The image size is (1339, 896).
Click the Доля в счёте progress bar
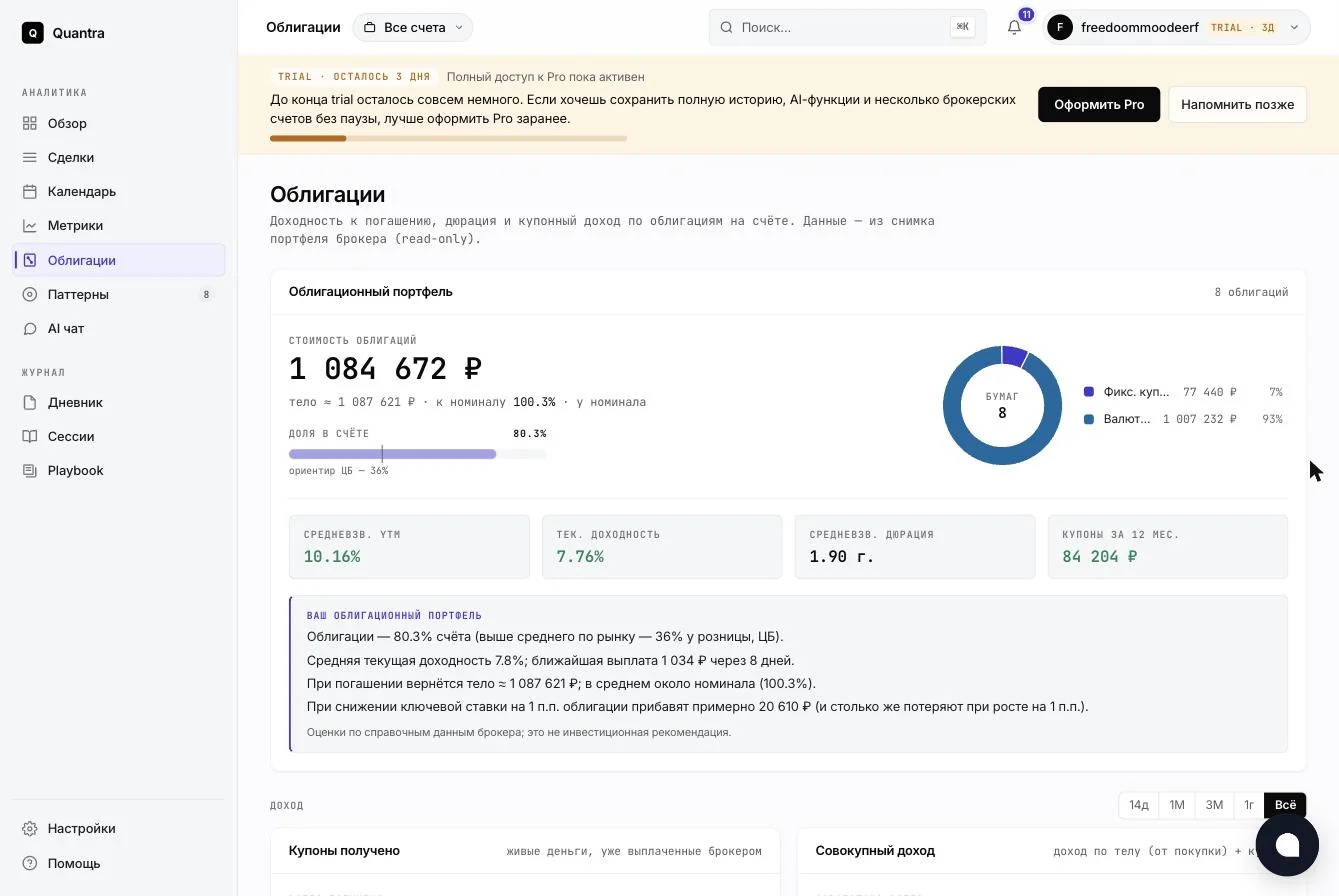click(418, 454)
